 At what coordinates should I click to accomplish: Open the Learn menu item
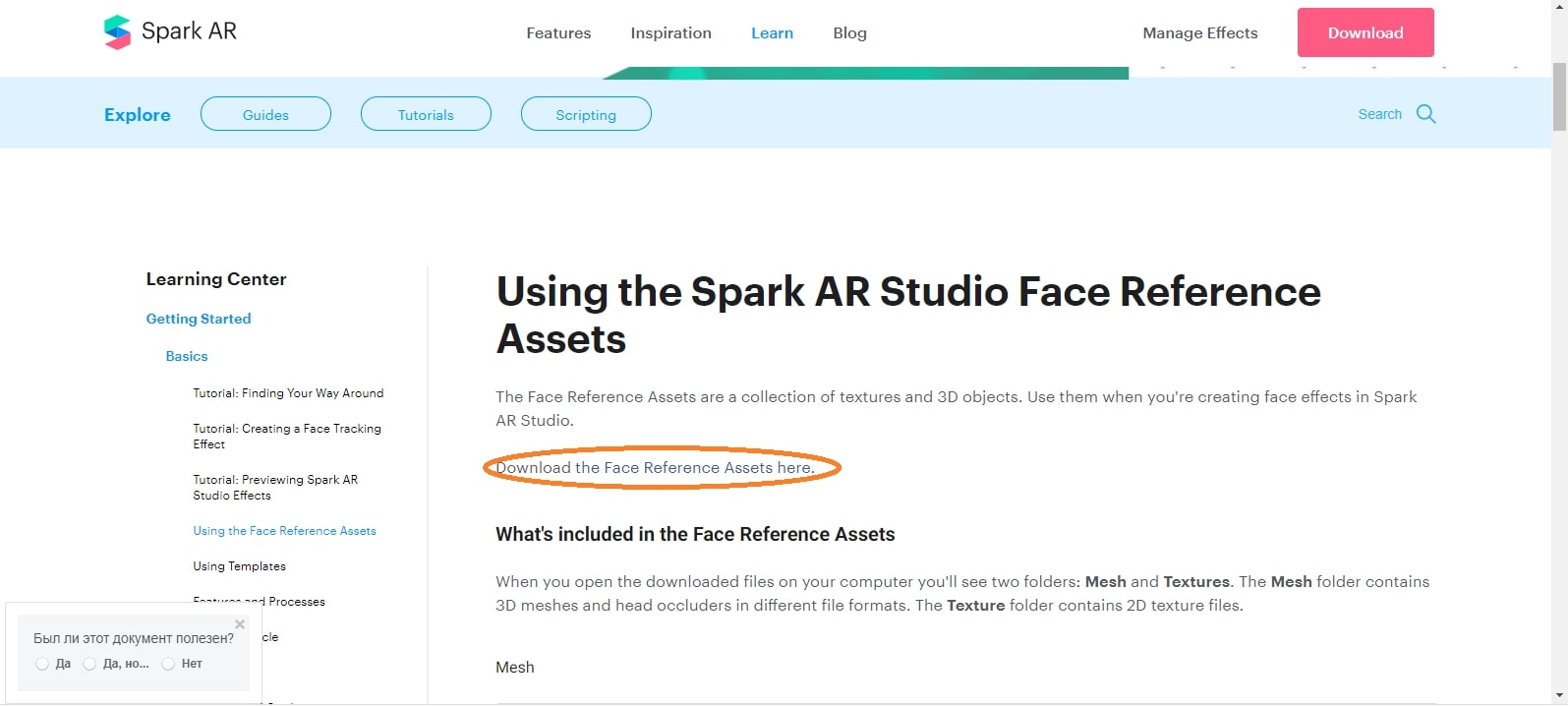(772, 32)
